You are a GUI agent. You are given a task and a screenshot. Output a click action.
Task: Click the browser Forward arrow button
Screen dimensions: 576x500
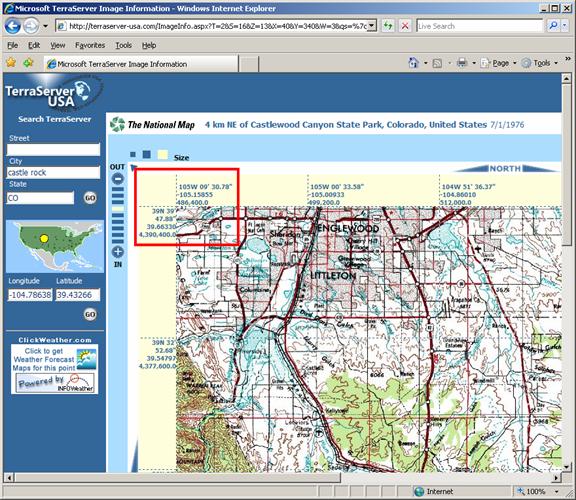(x=31, y=26)
